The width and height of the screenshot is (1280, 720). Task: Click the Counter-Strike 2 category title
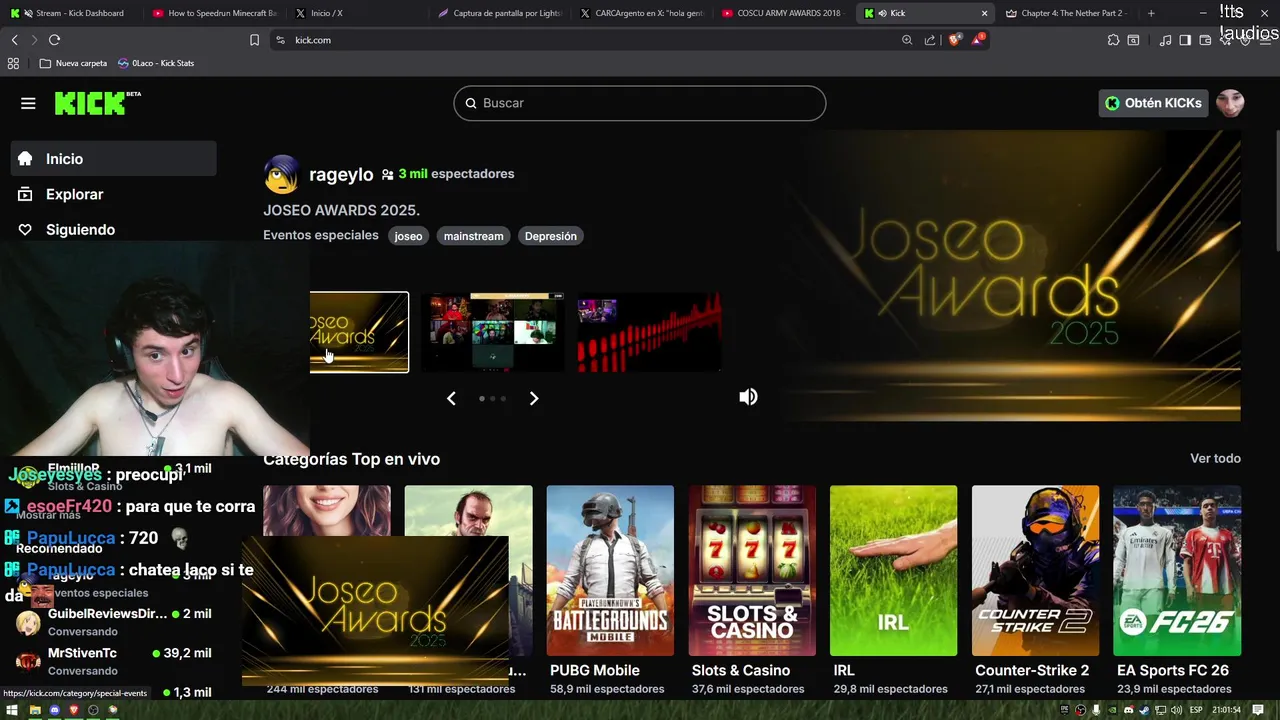tap(1032, 670)
